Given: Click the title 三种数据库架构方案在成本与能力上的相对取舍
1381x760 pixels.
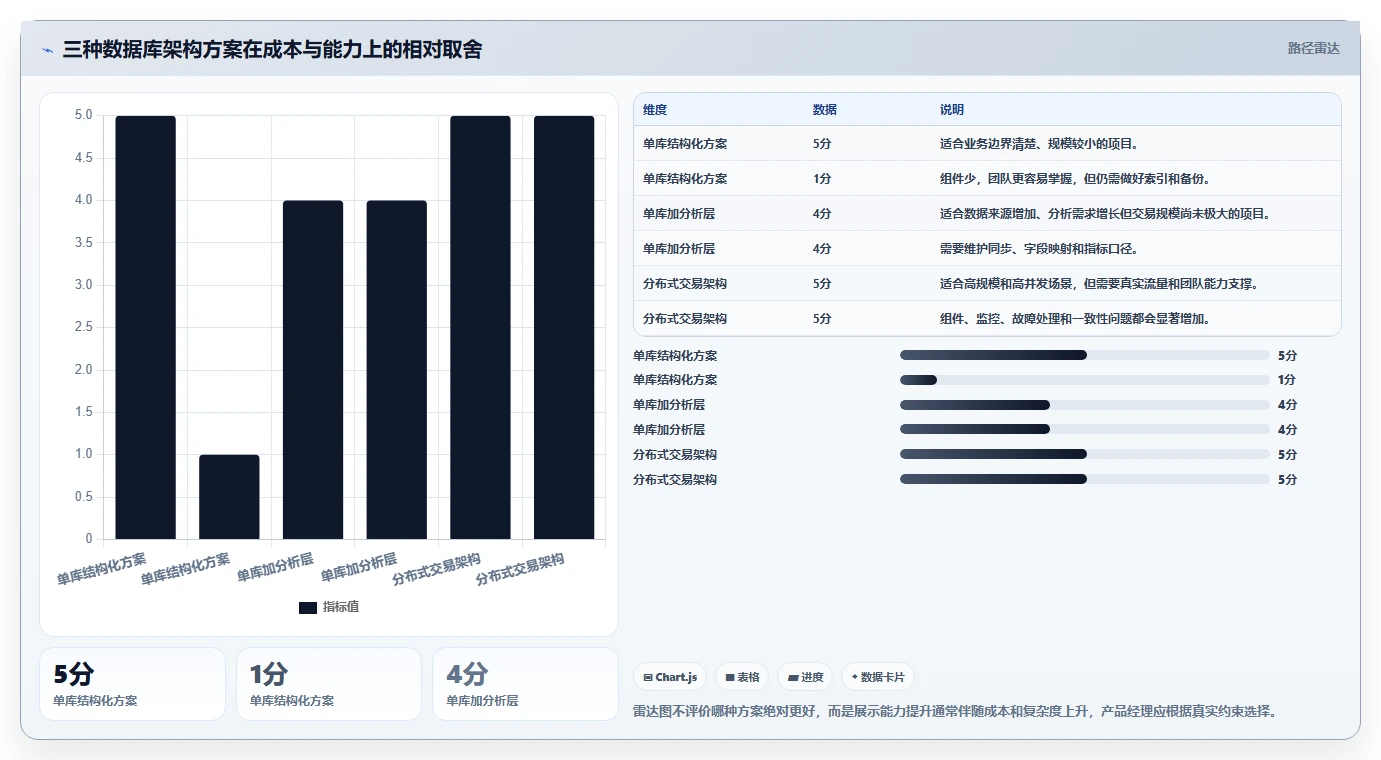Looking at the screenshot, I should click(x=272, y=49).
